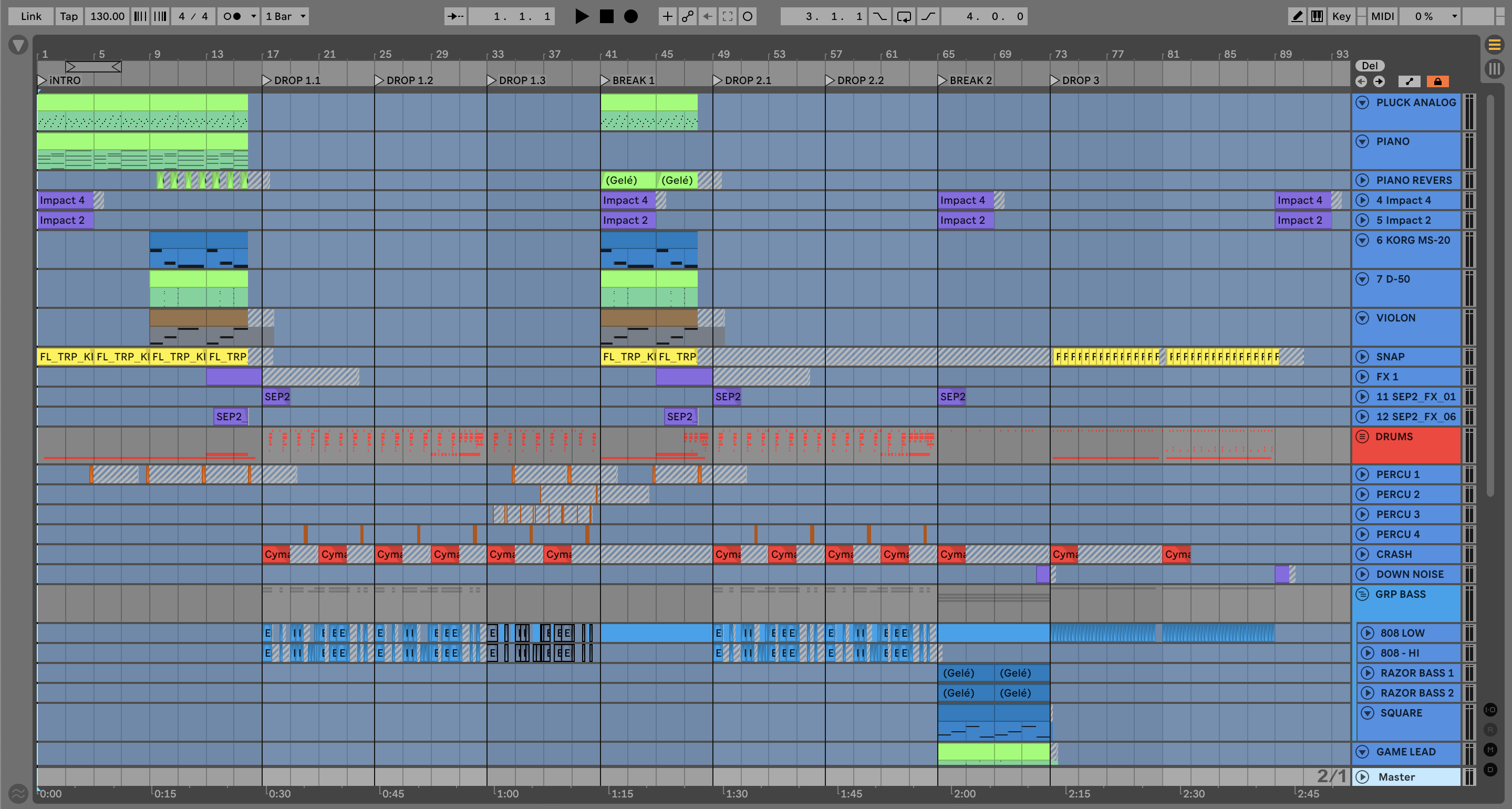Enable the computer MIDI keyboard icon
1512x809 pixels.
point(1317,16)
